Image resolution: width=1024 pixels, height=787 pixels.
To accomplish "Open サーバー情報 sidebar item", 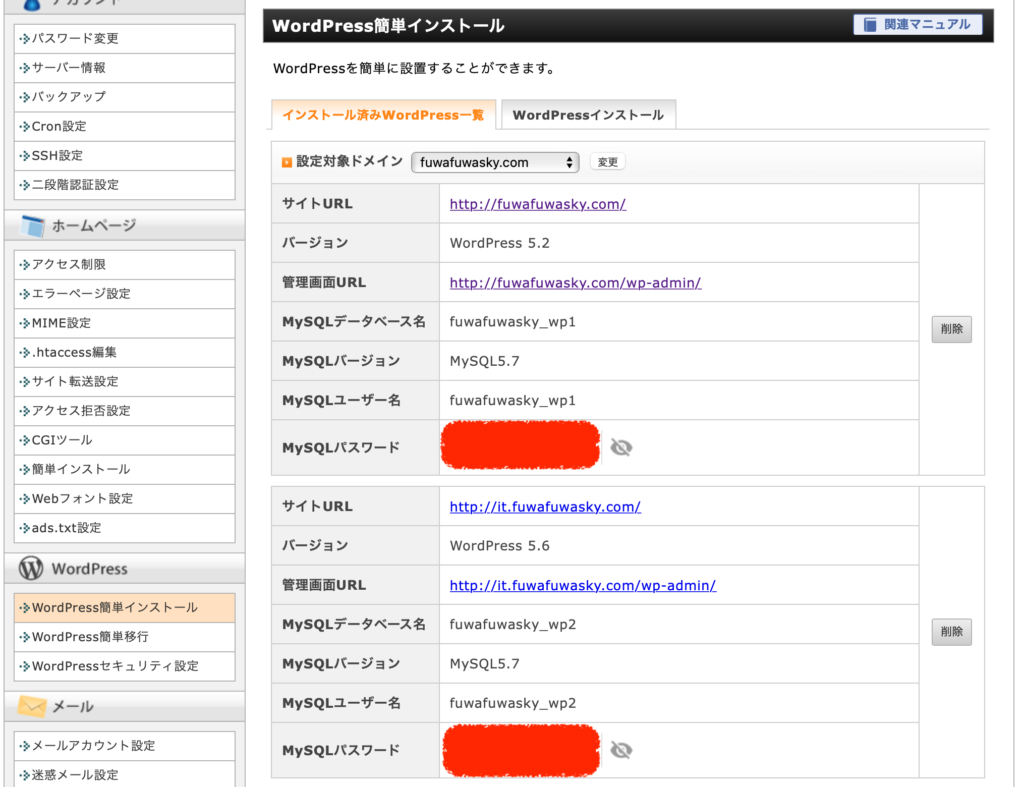I will tap(124, 68).
